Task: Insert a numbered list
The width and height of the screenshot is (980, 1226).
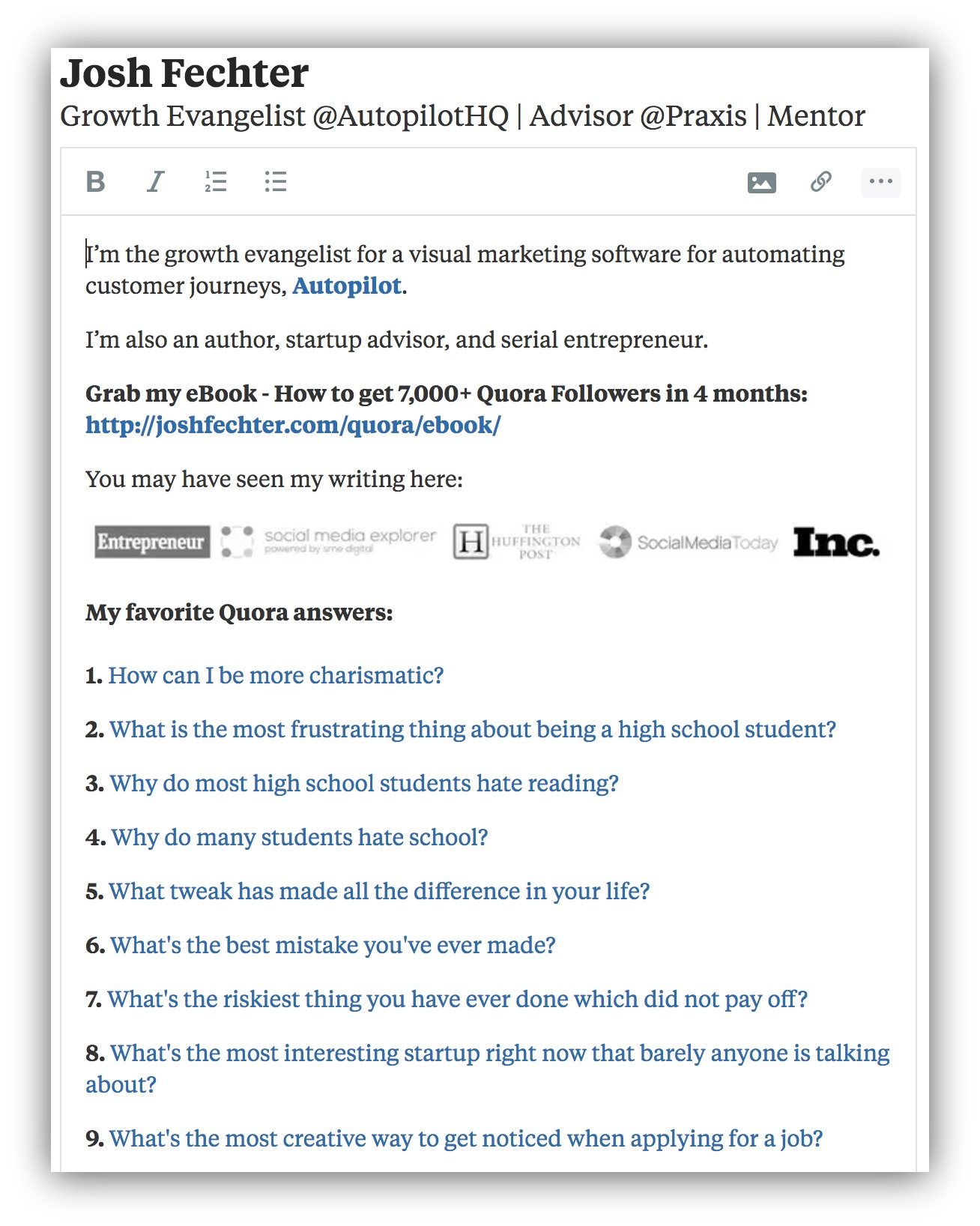Action: pyautogui.click(x=216, y=181)
